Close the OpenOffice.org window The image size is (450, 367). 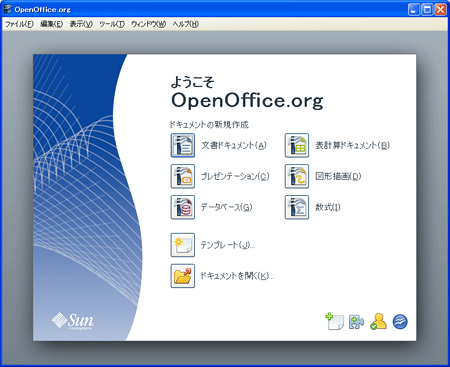(440, 9)
